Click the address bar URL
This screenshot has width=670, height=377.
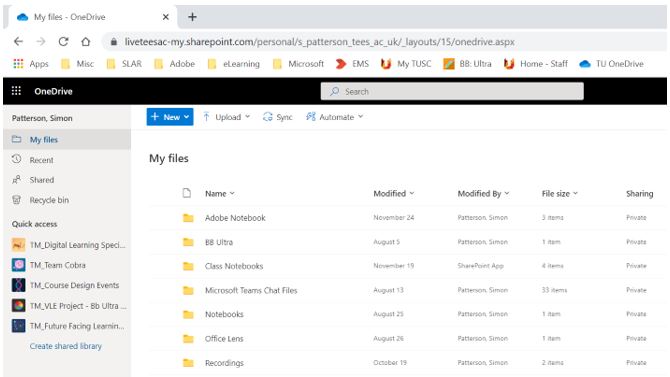pyautogui.click(x=320, y=42)
